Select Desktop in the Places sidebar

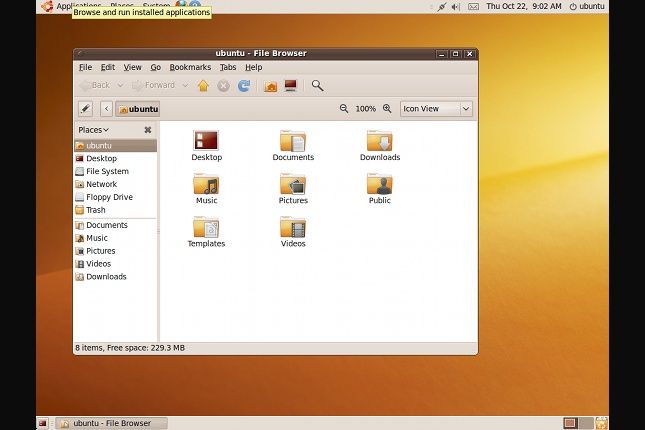pyautogui.click(x=116, y=158)
